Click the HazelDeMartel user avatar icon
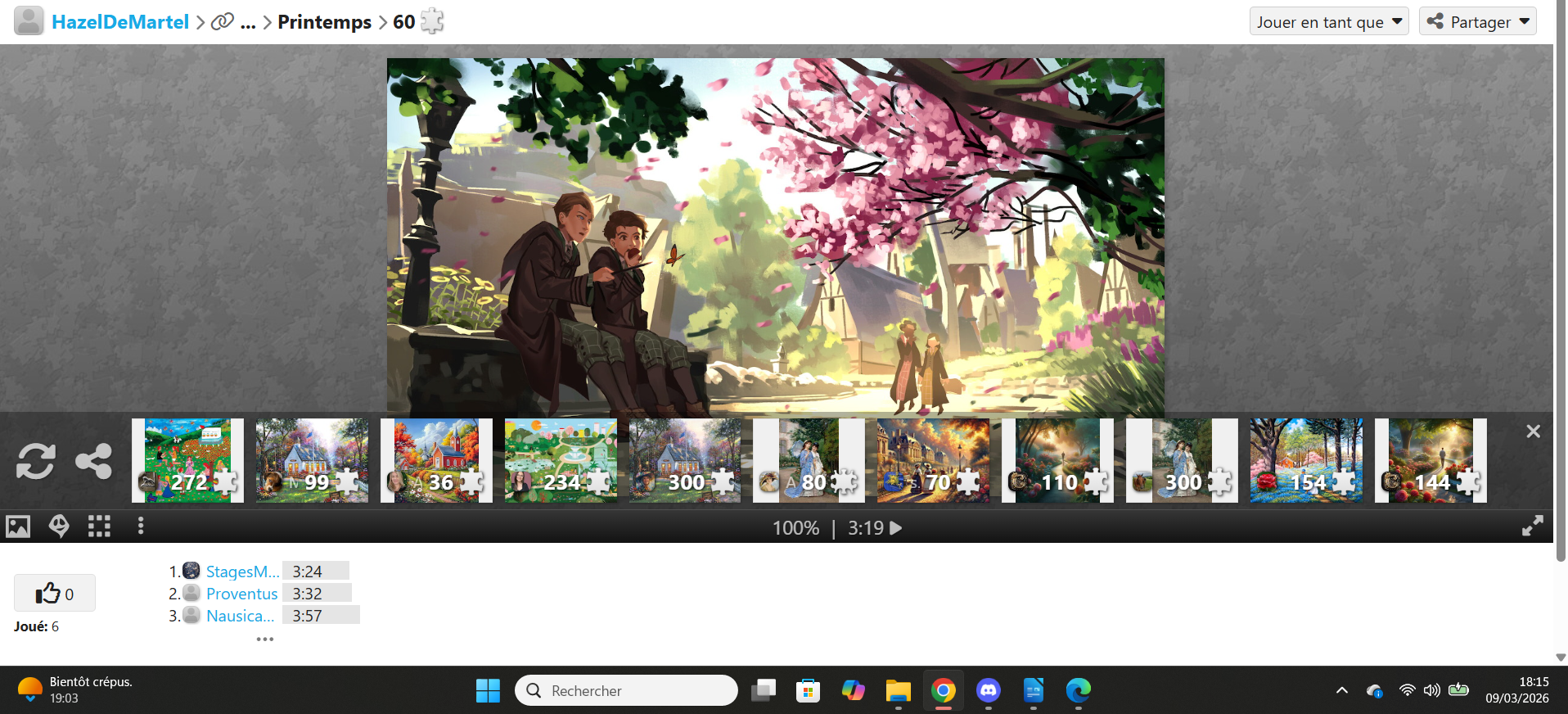 pyautogui.click(x=29, y=21)
